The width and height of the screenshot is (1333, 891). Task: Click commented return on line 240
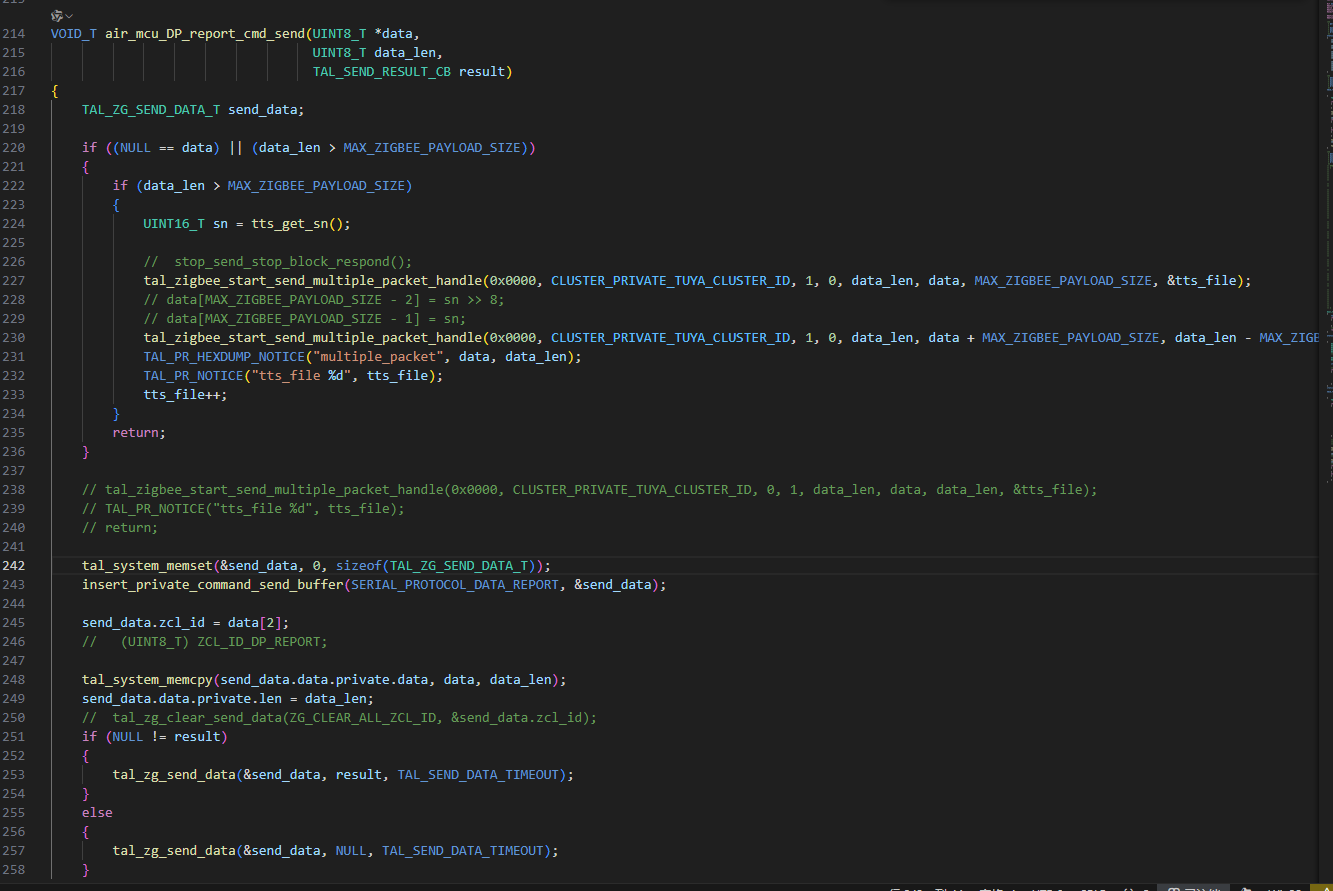click(x=120, y=528)
